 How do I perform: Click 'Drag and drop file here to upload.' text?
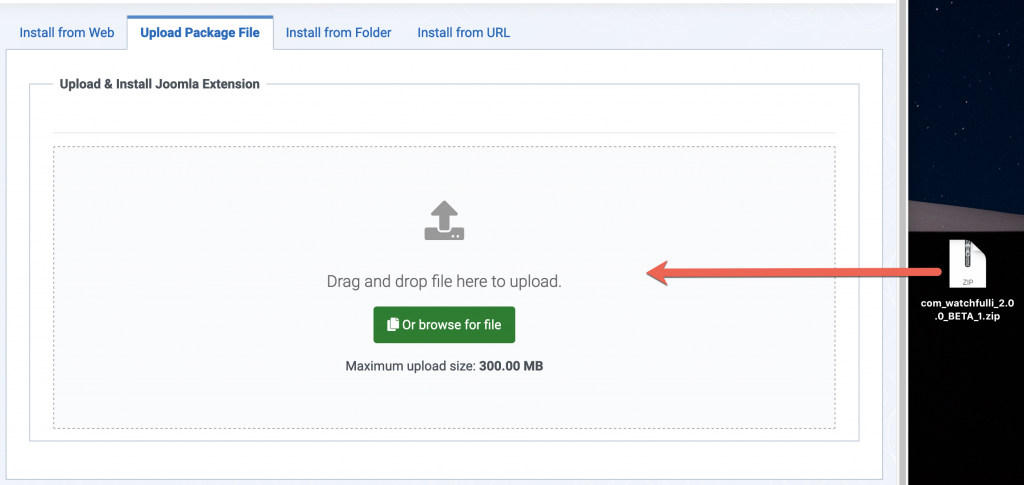444,282
